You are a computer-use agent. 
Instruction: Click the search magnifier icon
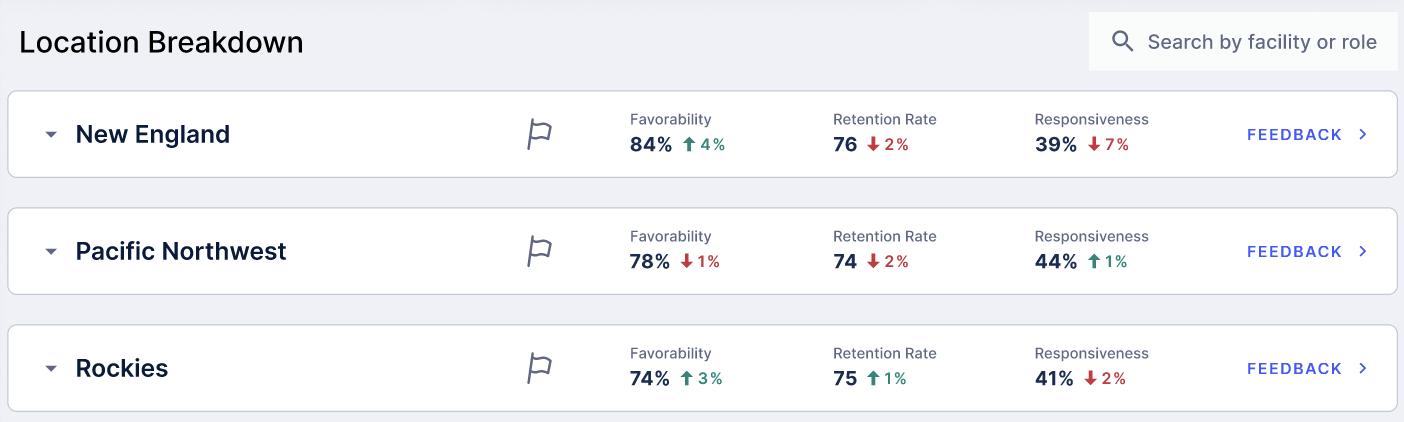pos(1123,42)
